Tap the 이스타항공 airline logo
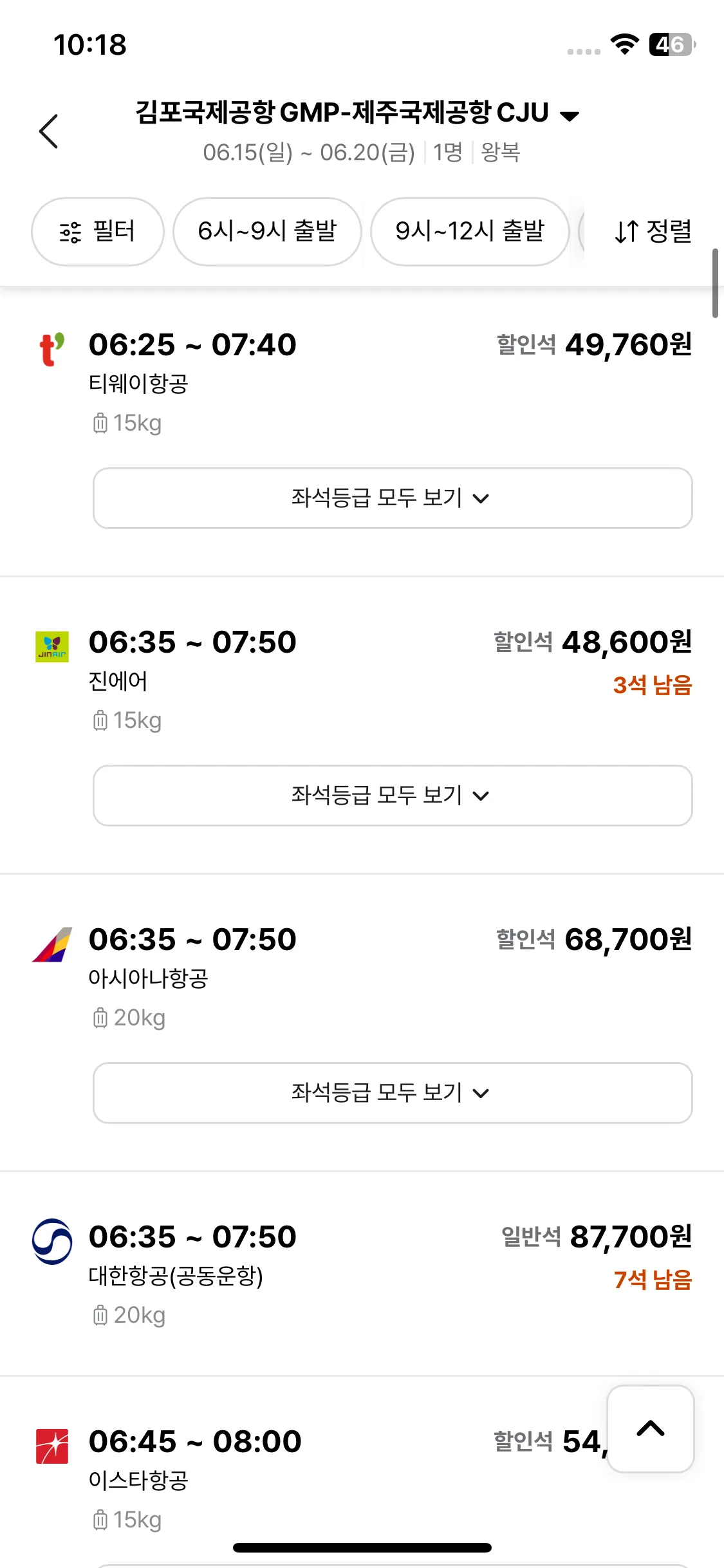724x1568 pixels. tap(52, 1446)
